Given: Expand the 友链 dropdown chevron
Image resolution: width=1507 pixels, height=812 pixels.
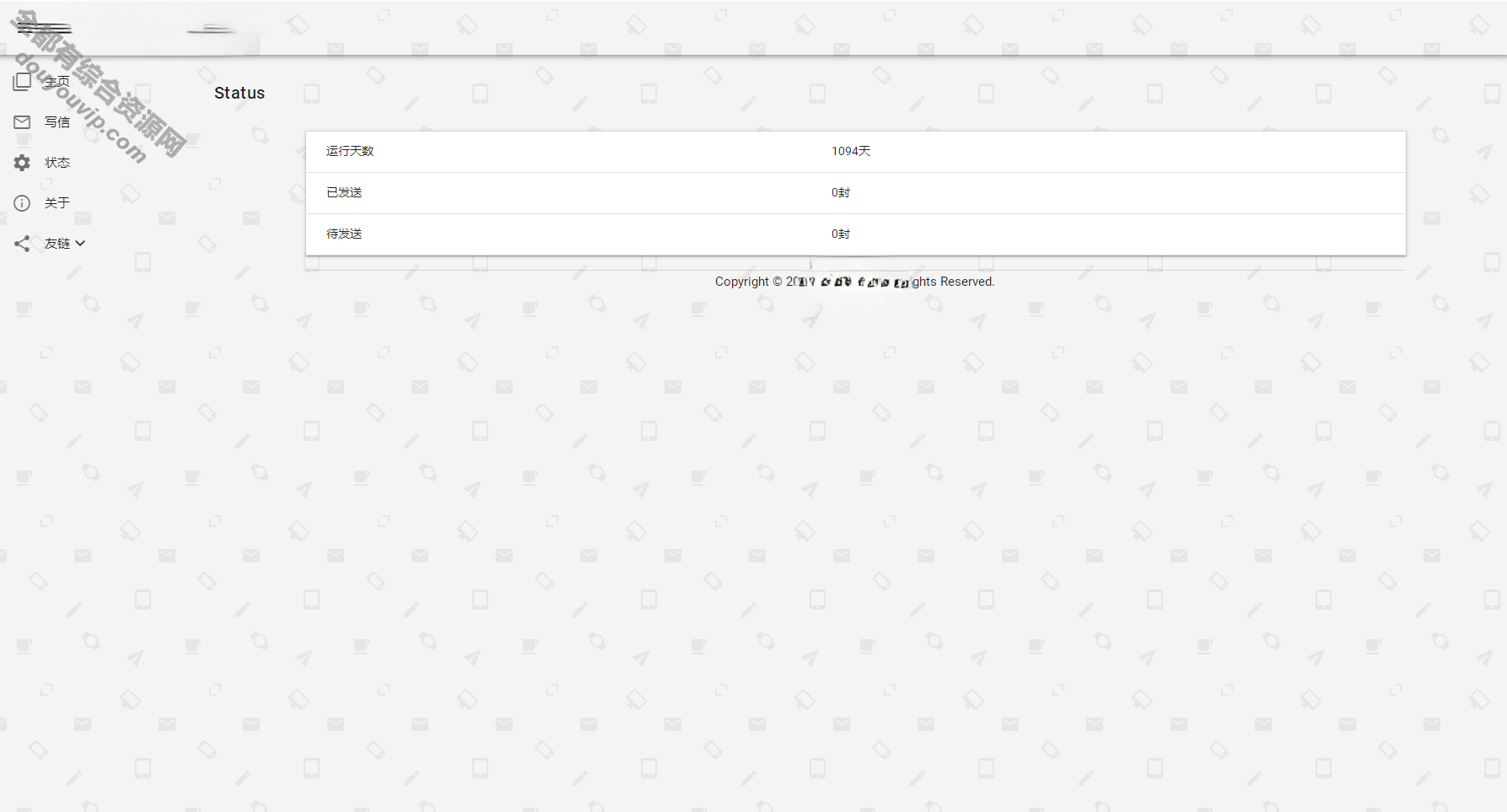Looking at the screenshot, I should coord(80,244).
